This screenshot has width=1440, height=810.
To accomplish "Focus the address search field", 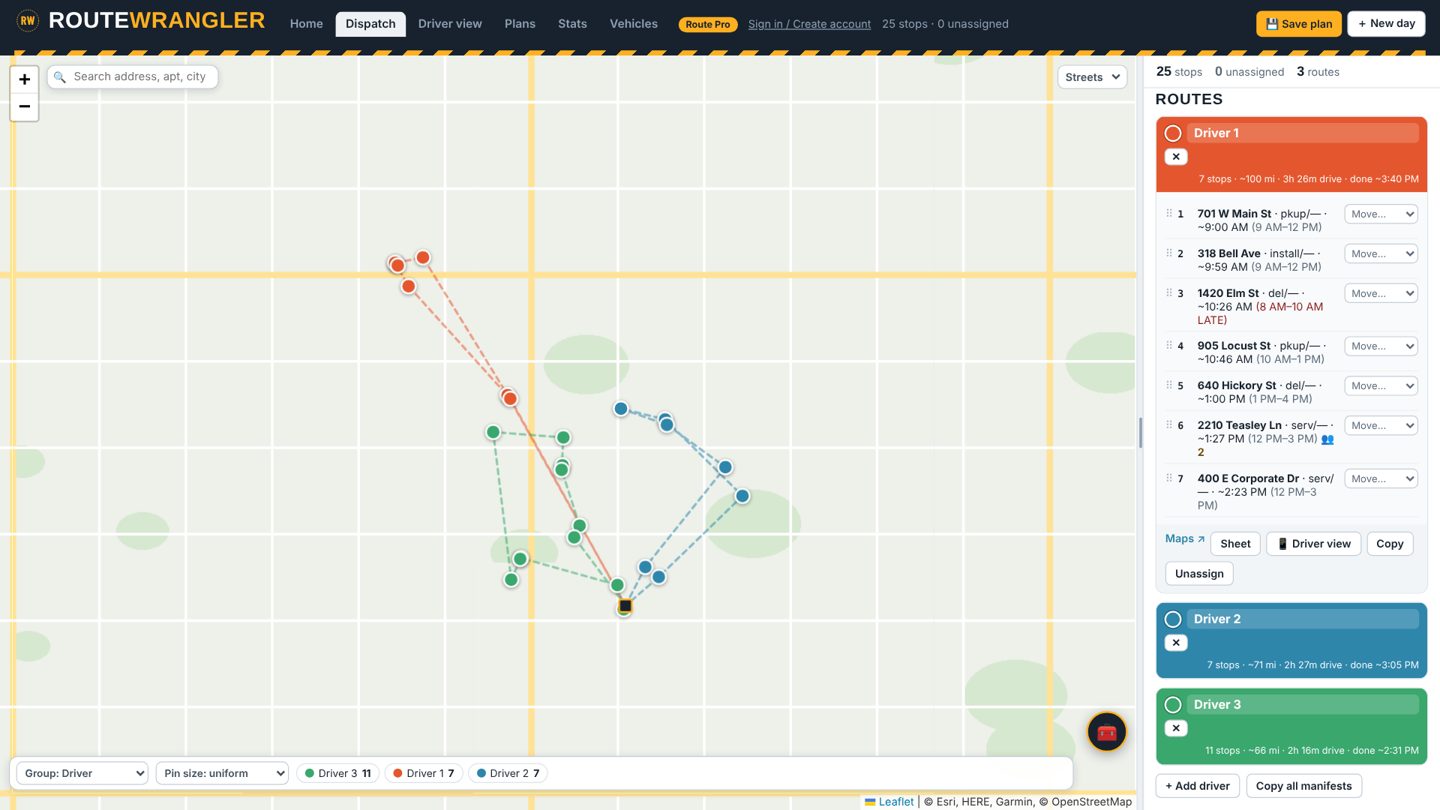I will click(x=133, y=77).
